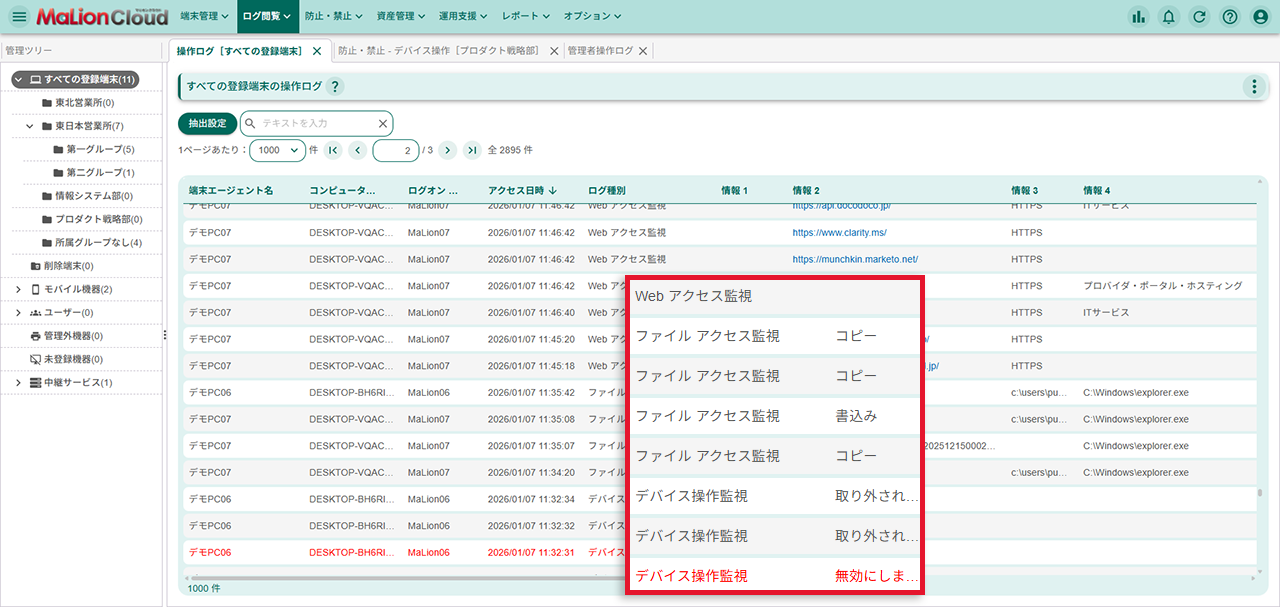The height and width of the screenshot is (607, 1280).
Task: Click the 抽出設定 button
Action: click(x=207, y=123)
